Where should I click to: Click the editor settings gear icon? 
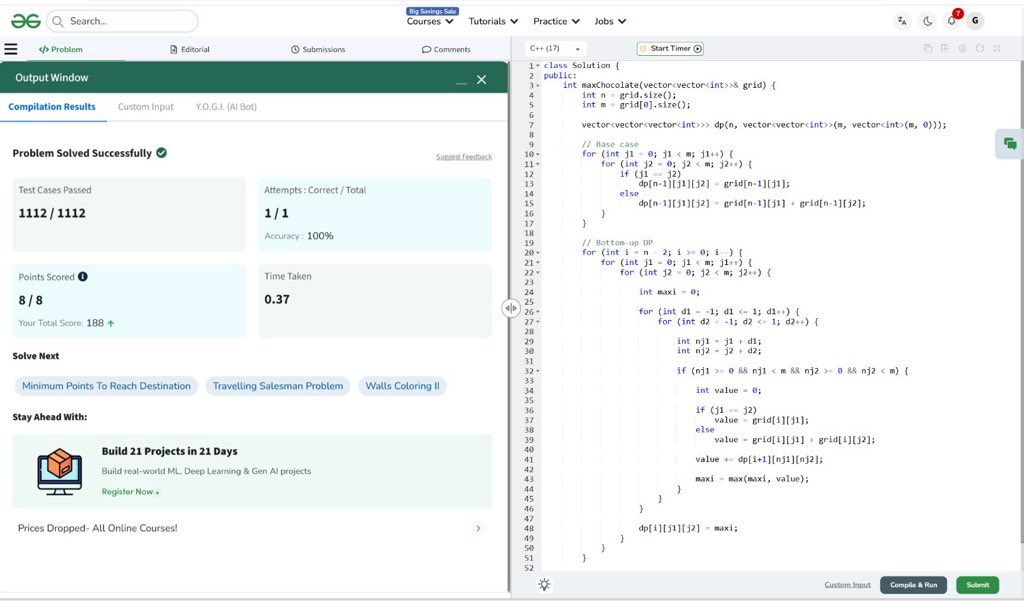tap(962, 48)
